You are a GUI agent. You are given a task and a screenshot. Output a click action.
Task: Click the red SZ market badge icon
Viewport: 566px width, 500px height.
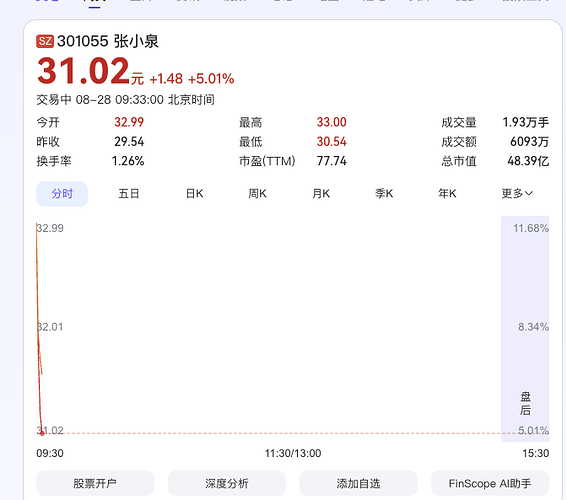coord(45,41)
